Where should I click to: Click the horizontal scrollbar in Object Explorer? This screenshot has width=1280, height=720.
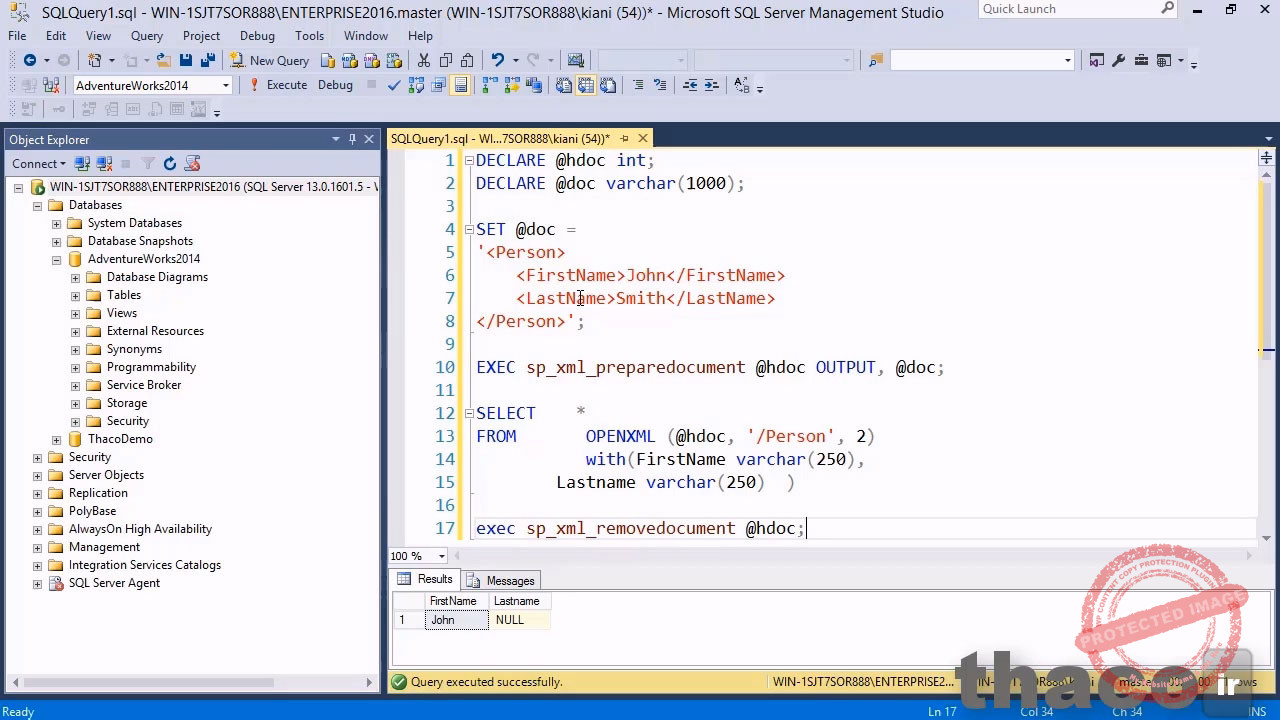coord(190,682)
